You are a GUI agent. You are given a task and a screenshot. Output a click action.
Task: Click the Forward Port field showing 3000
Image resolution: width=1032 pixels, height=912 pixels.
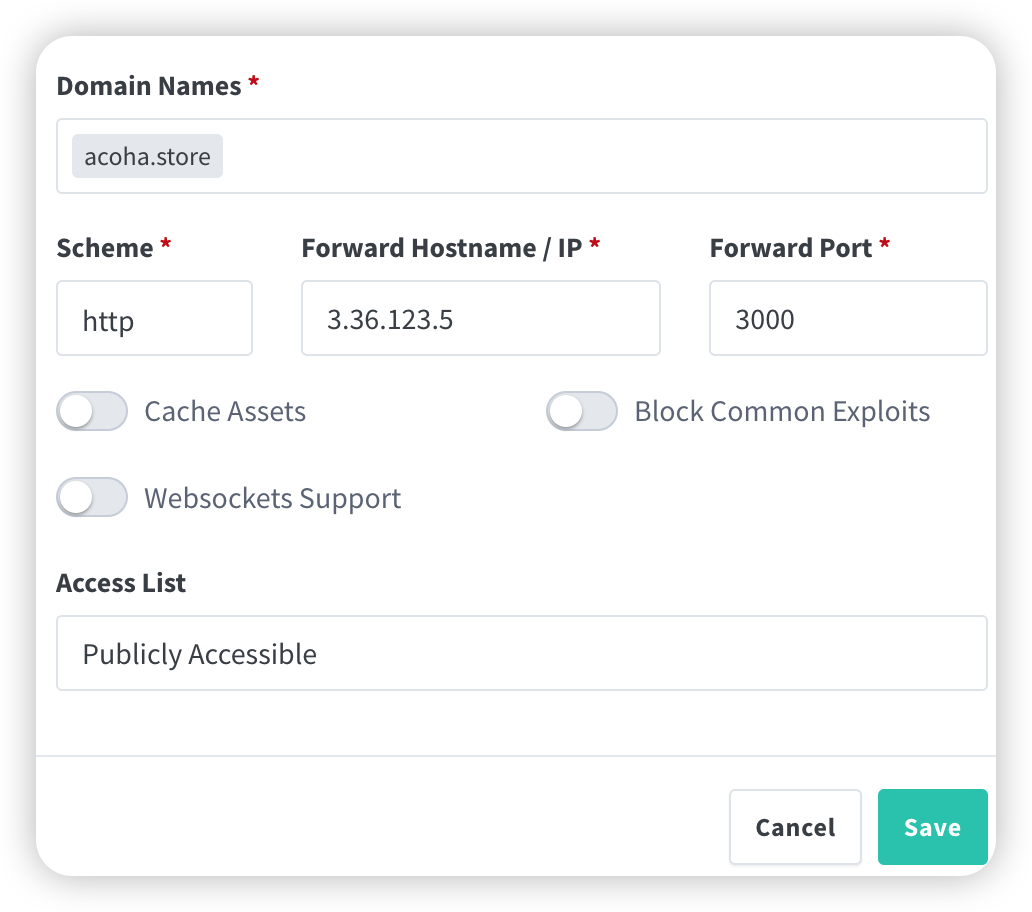(848, 318)
